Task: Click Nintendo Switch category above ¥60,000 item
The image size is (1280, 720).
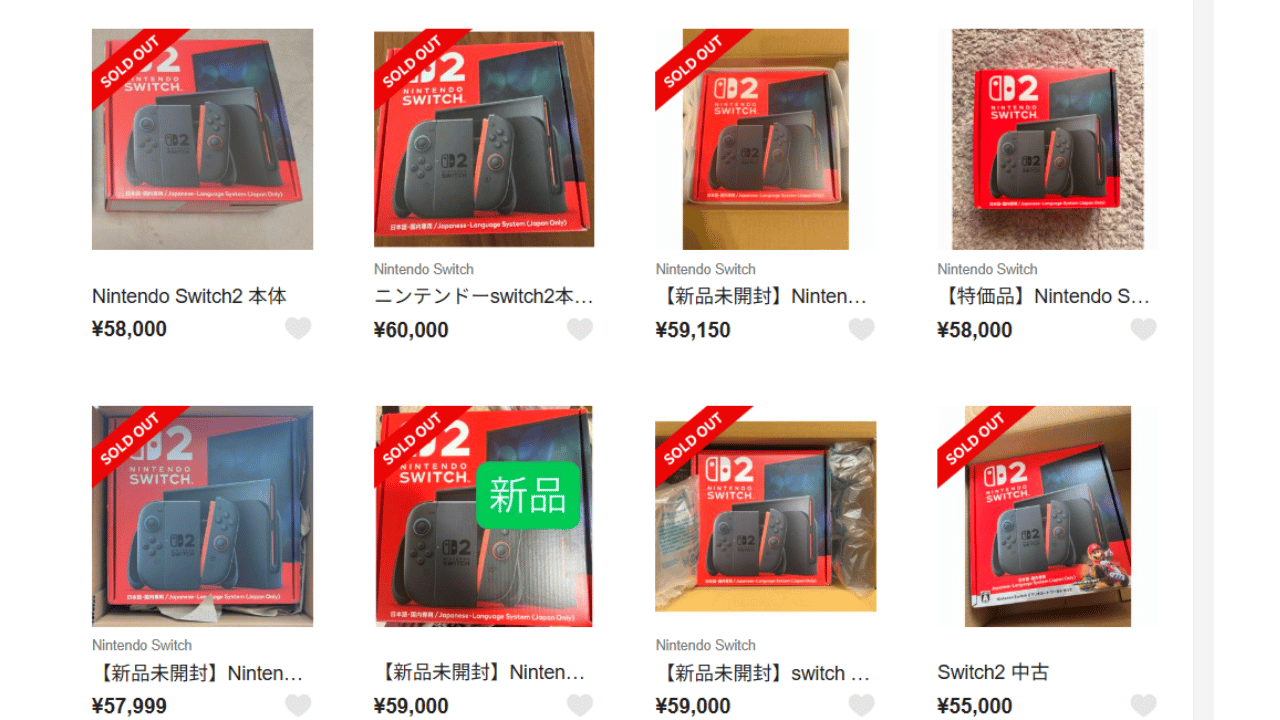Action: pyautogui.click(x=424, y=269)
